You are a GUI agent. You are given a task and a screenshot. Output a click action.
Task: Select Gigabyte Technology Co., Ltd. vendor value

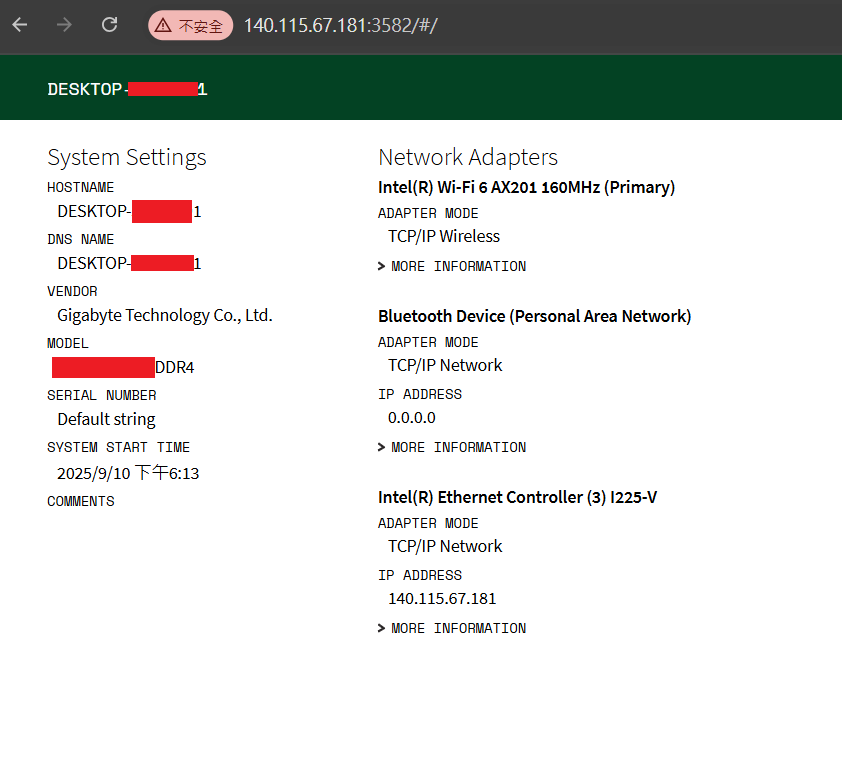point(165,315)
